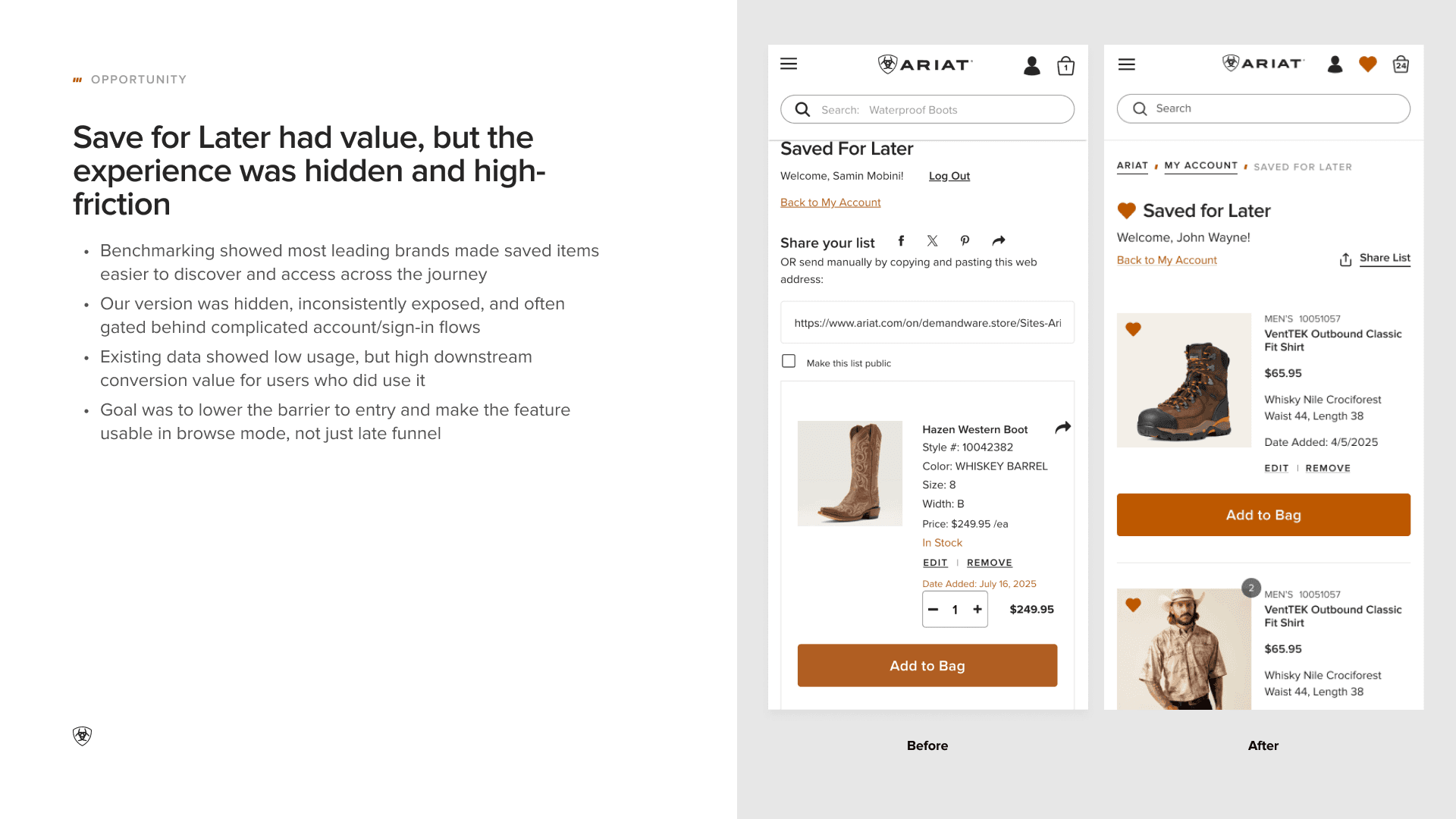The height and width of the screenshot is (819, 1456).
Task: Click ARIAT breadcrumb link
Action: coord(1132,165)
